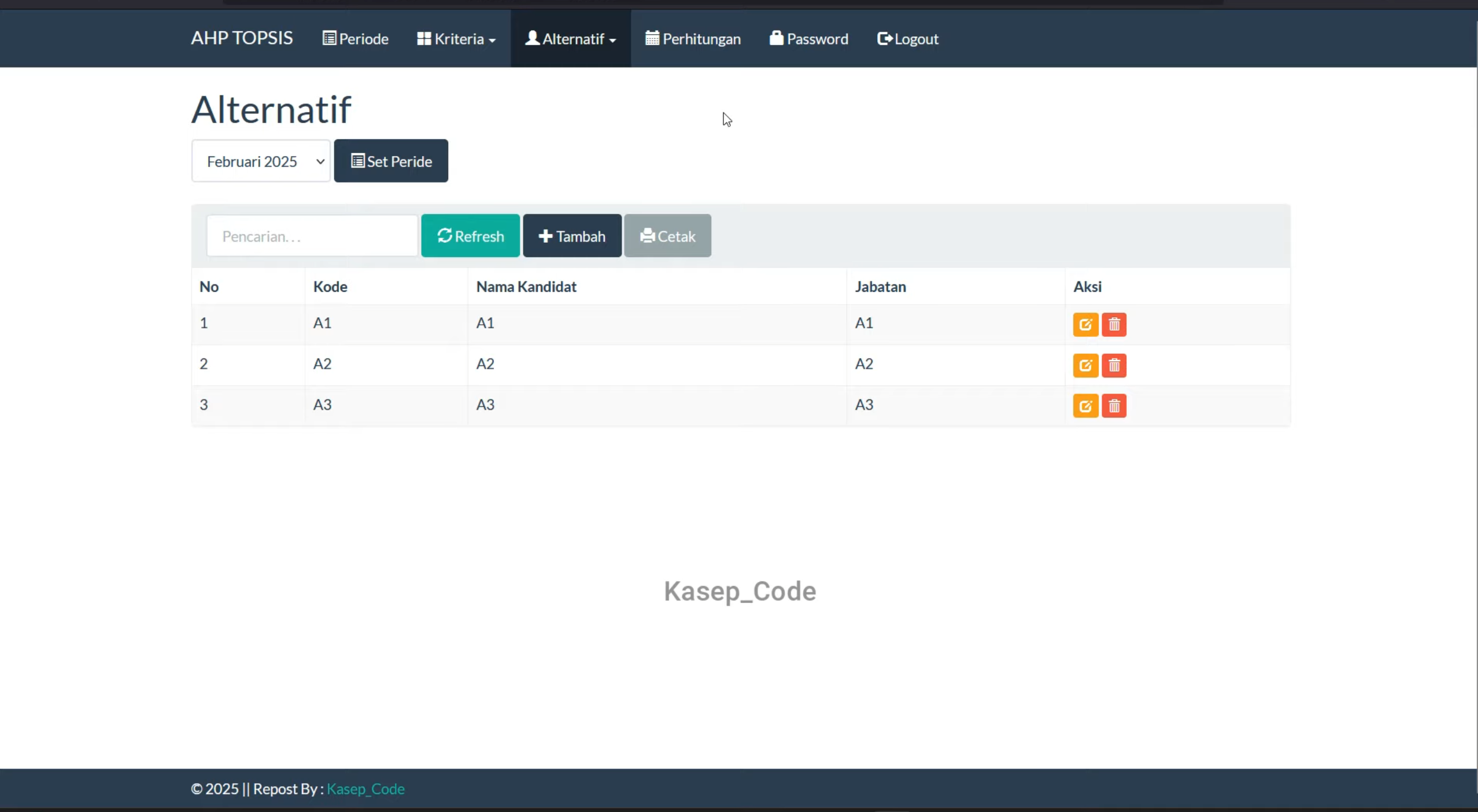Log out using the Logout menu item
Viewport: 1478px width, 812px height.
pos(907,39)
